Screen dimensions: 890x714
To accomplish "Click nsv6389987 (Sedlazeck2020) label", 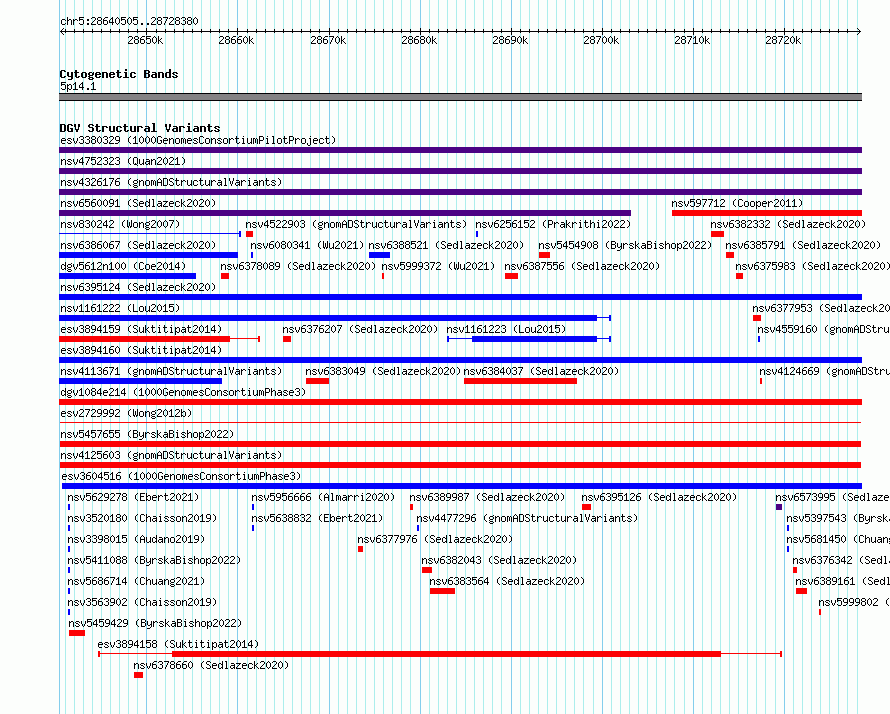I will point(487,497).
